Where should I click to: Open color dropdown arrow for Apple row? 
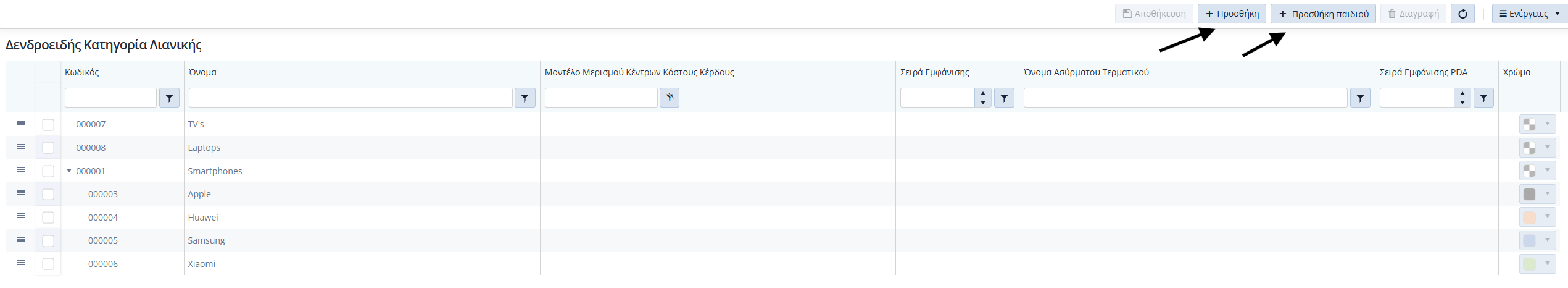(1548, 194)
